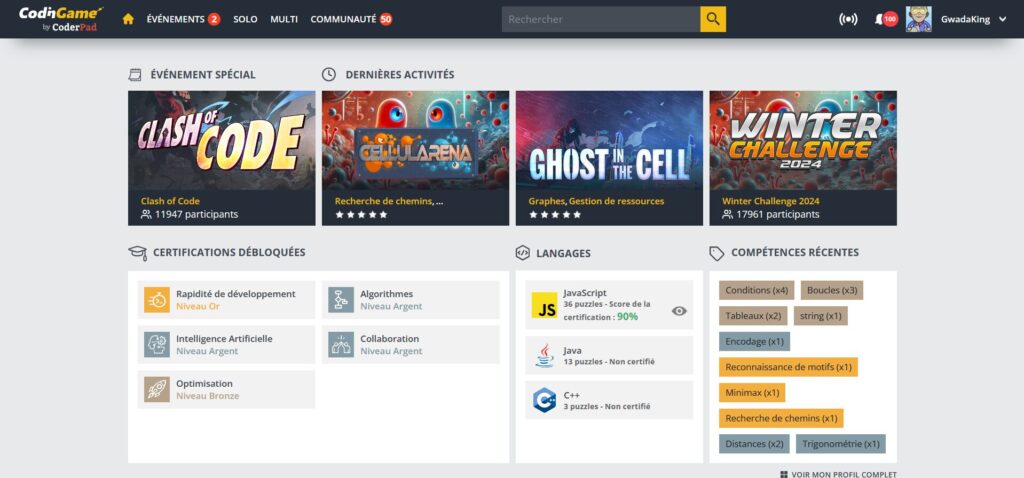The width and height of the screenshot is (1024, 478).
Task: Click the 90% JavaScript certification score
Action: [628, 316]
